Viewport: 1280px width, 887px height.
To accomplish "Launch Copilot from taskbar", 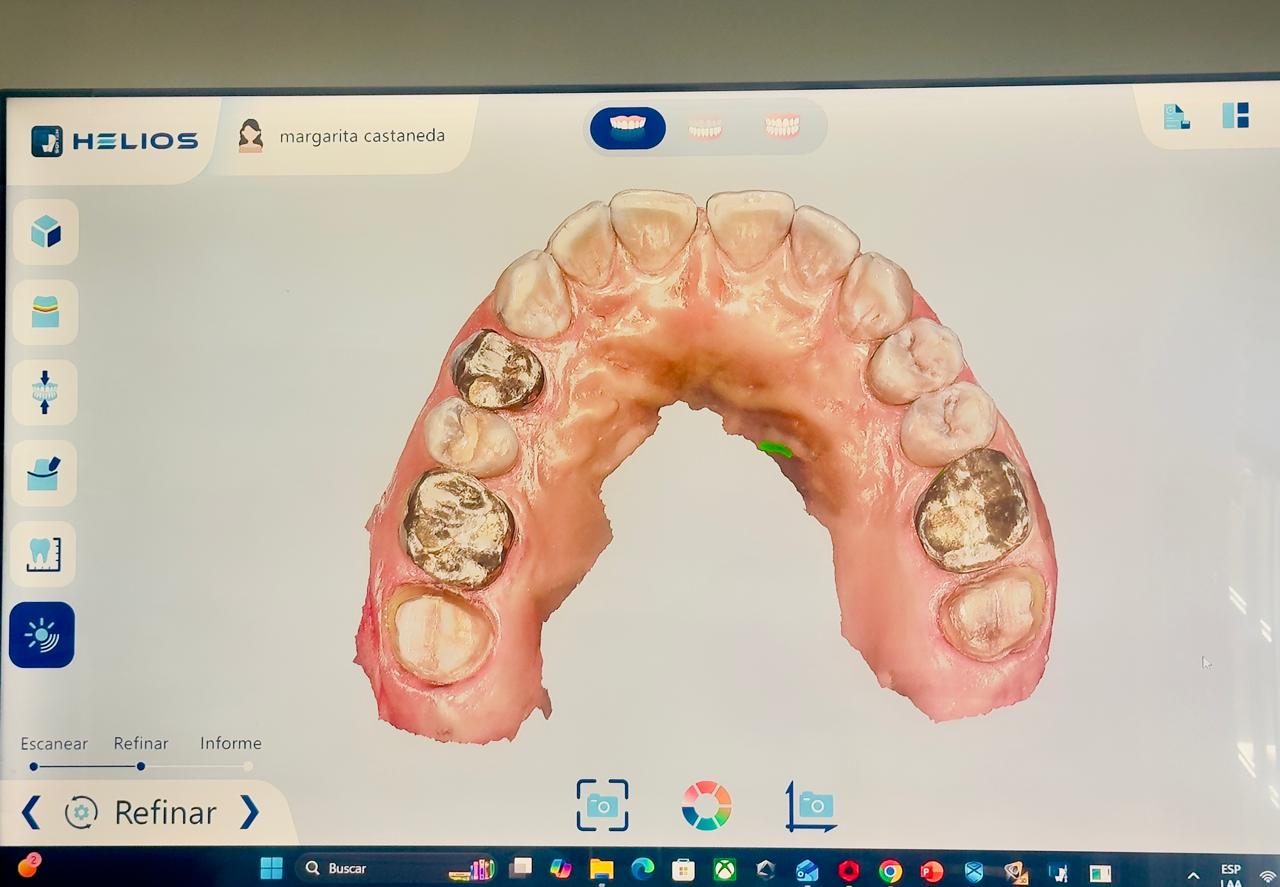I will coord(560,869).
